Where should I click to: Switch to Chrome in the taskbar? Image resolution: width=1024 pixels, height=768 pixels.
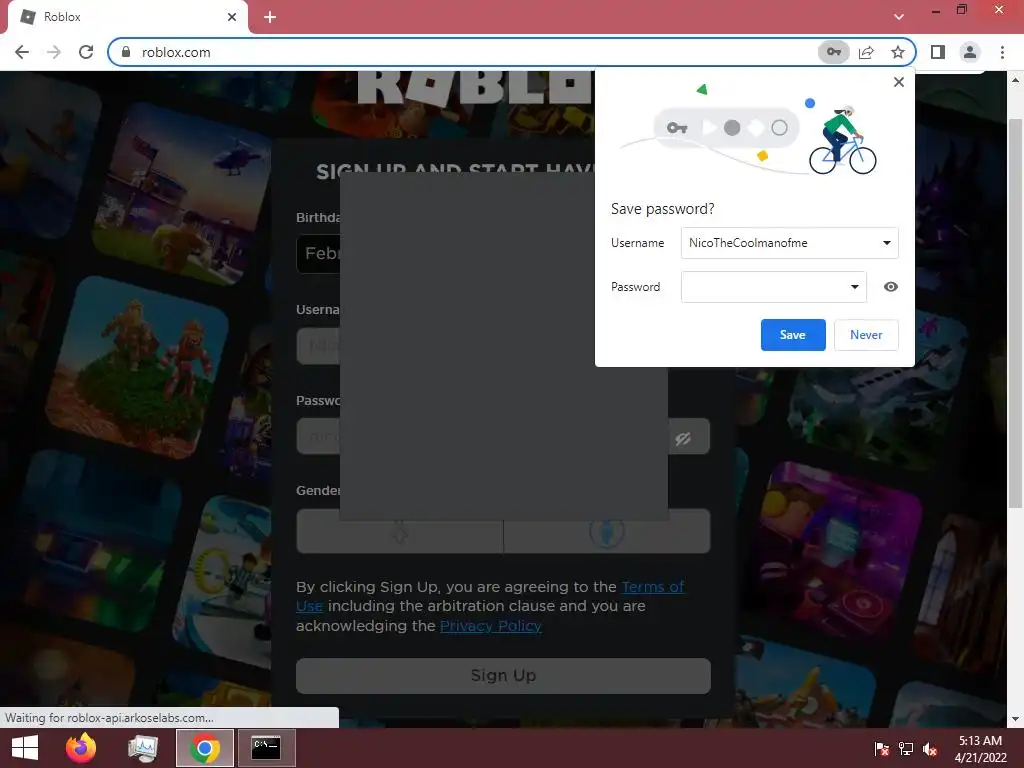(x=204, y=748)
